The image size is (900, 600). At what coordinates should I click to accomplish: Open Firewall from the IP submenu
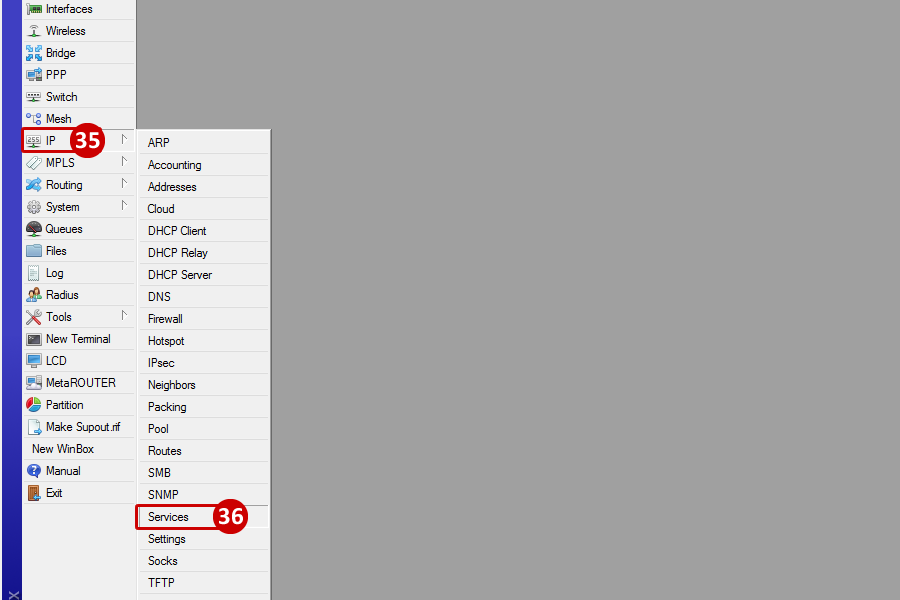(x=204, y=319)
